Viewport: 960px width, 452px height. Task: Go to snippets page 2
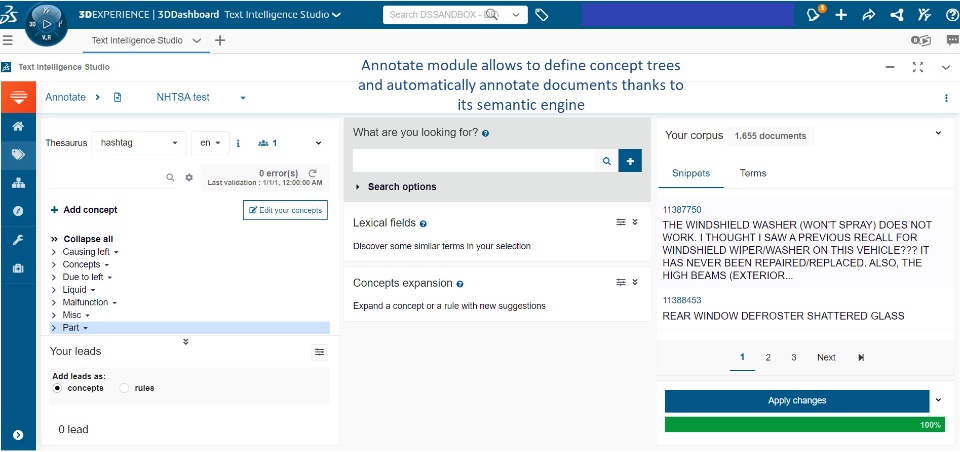tap(768, 358)
